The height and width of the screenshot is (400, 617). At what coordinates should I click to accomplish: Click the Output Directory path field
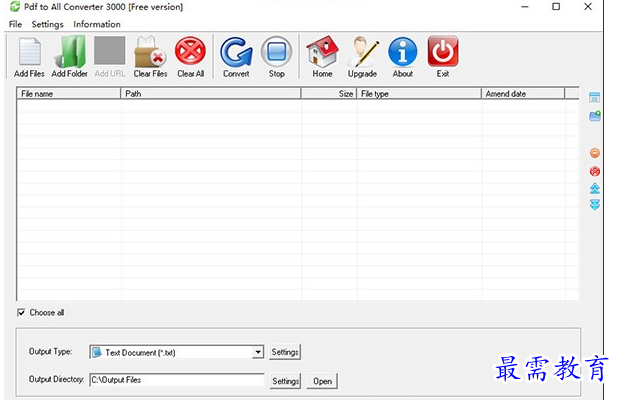pos(177,380)
